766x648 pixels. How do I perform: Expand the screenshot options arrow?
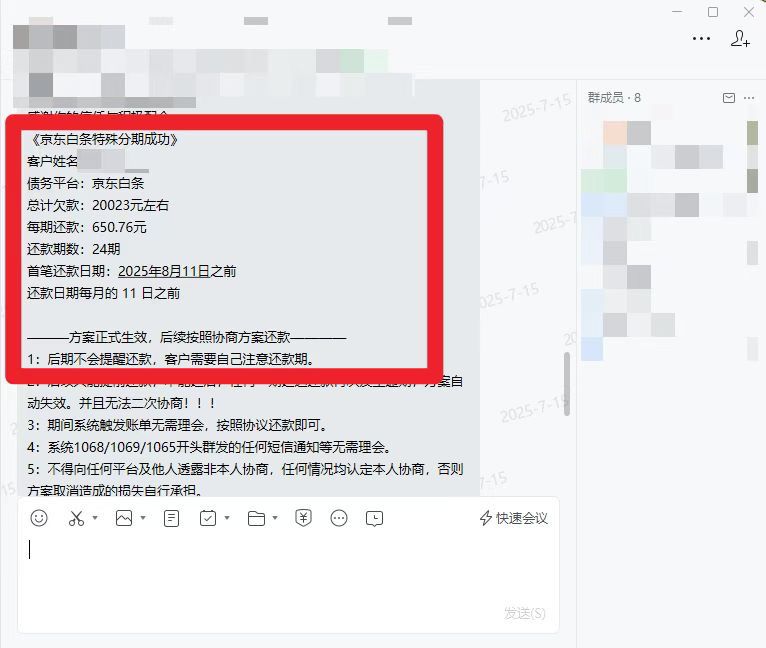(95, 518)
